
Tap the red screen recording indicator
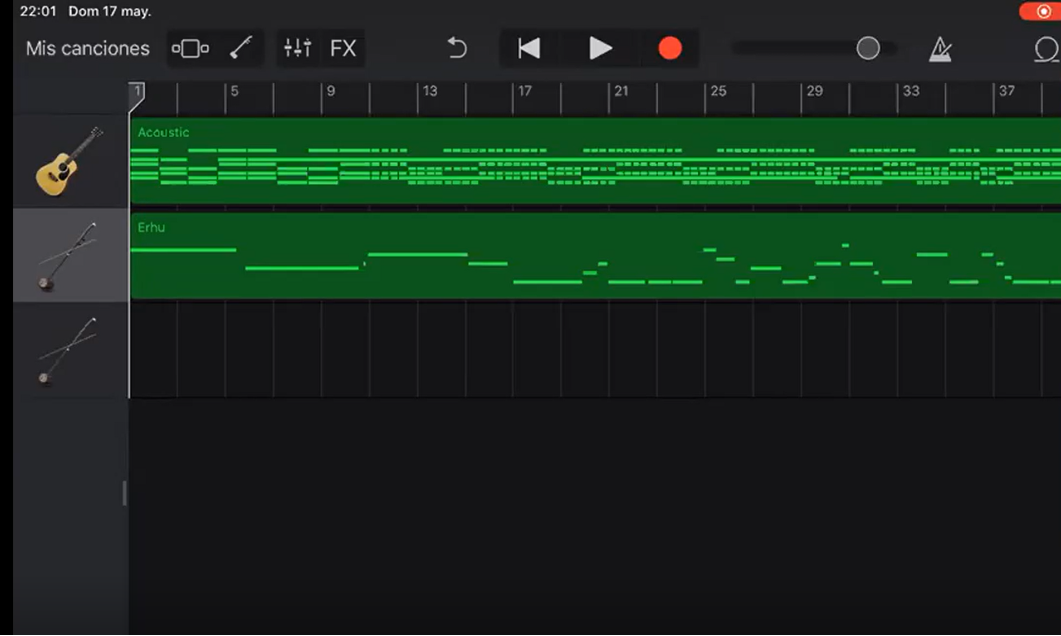coord(1041,11)
